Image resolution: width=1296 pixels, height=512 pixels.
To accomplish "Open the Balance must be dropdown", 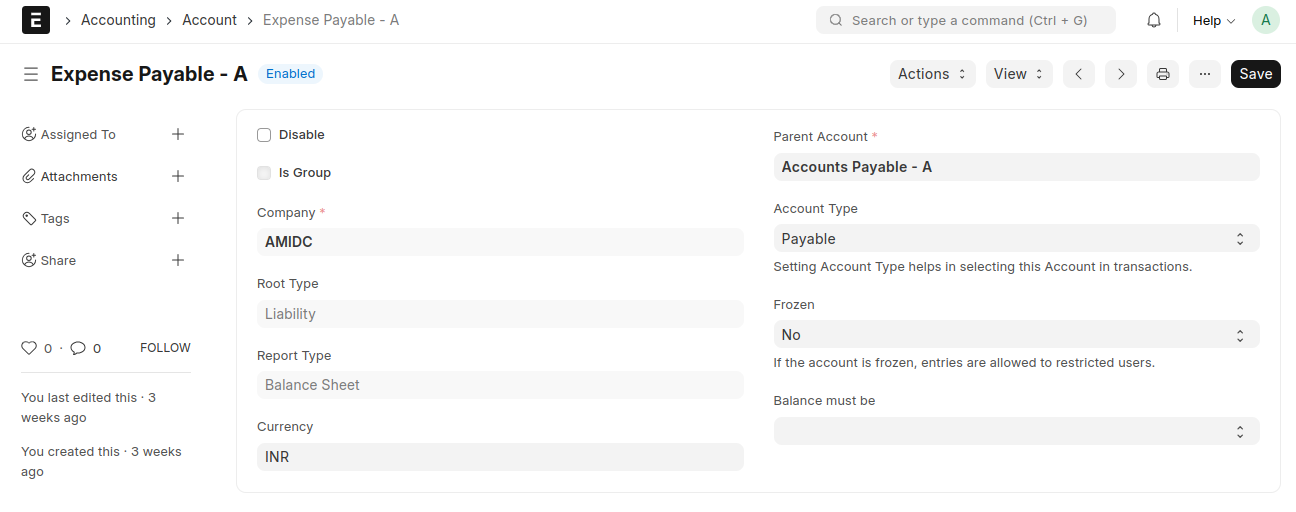I will click(x=1016, y=431).
